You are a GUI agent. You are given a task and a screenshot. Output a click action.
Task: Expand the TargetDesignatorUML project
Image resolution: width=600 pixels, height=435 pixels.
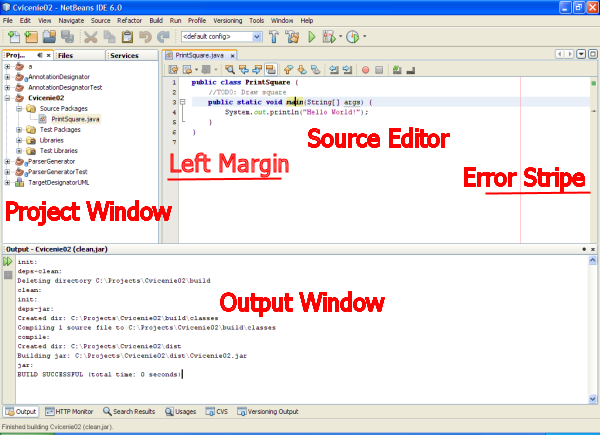pos(7,182)
